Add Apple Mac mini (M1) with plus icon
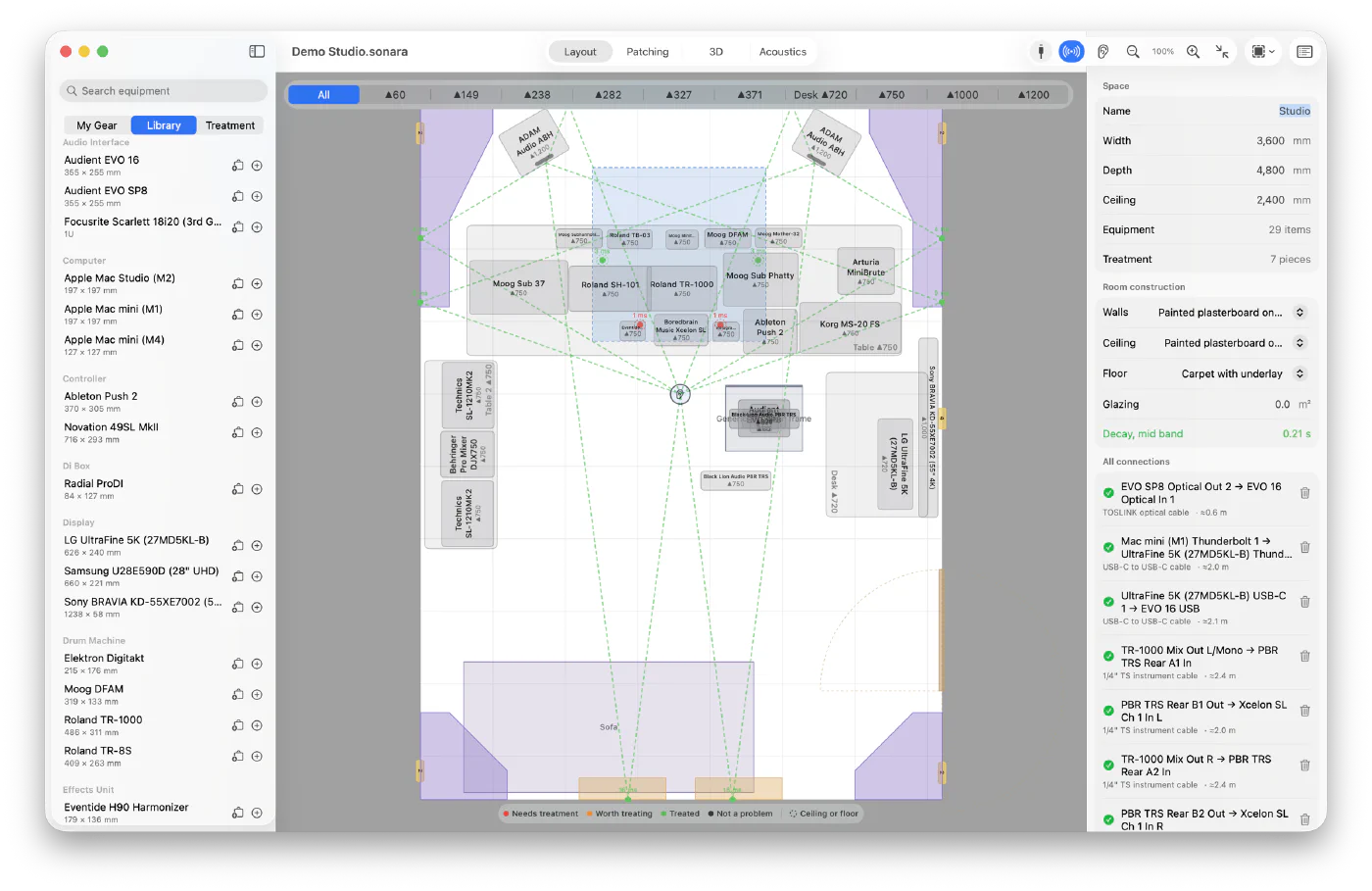 pyautogui.click(x=257, y=315)
